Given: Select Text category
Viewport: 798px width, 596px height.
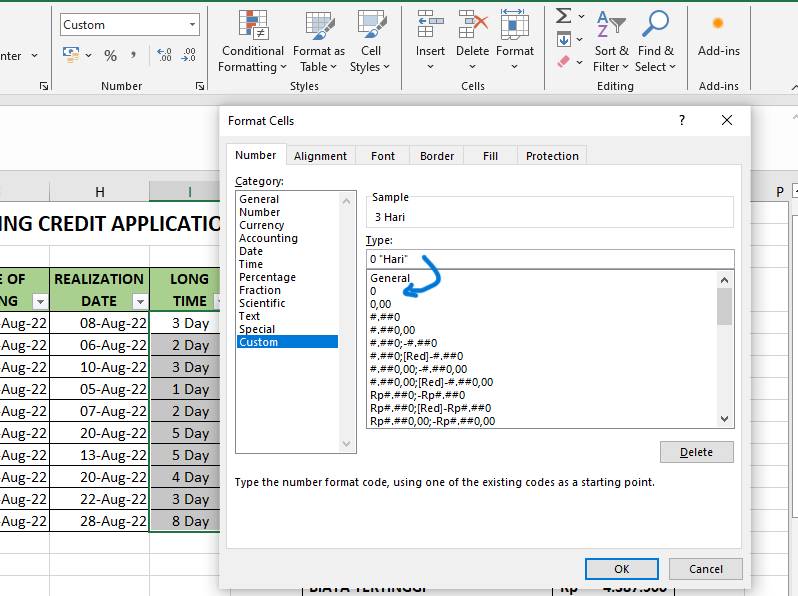Looking at the screenshot, I should 287,316.
